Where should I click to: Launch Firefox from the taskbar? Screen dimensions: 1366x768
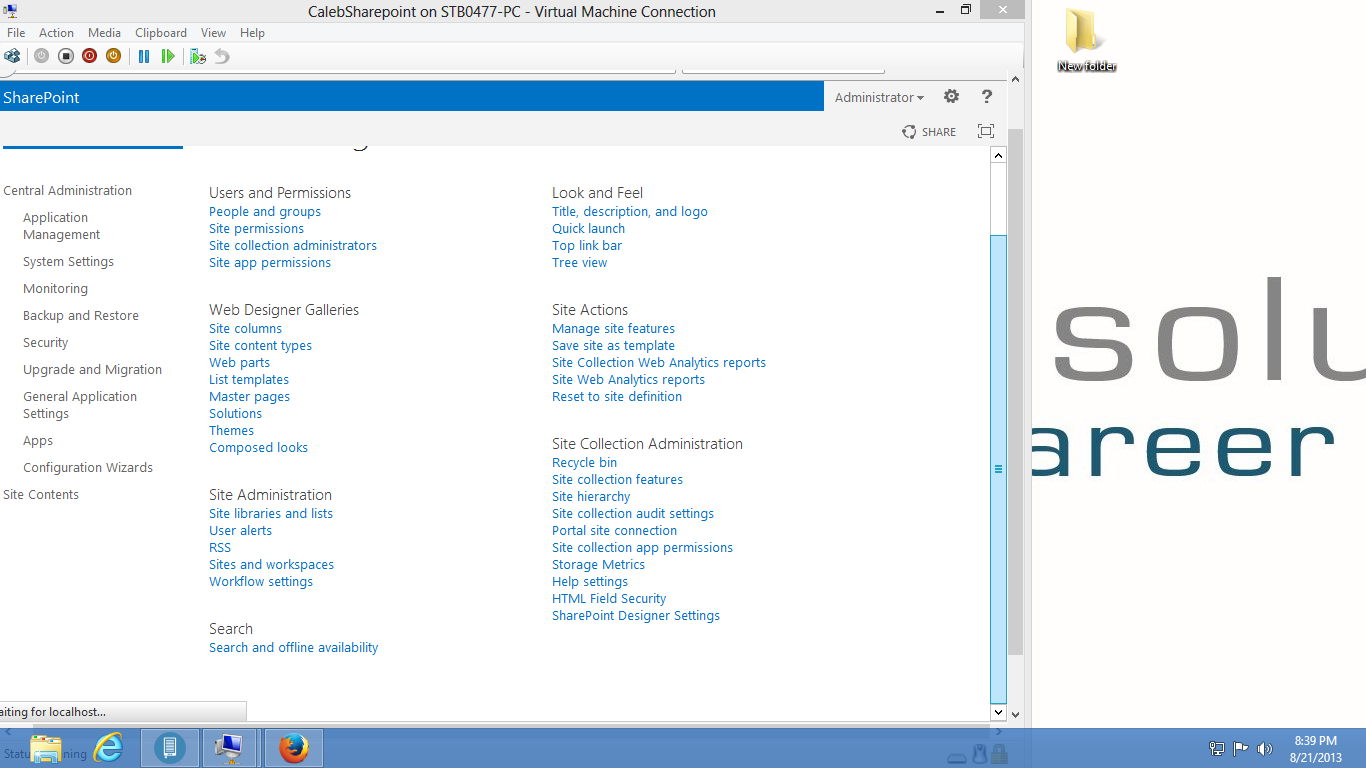point(294,748)
